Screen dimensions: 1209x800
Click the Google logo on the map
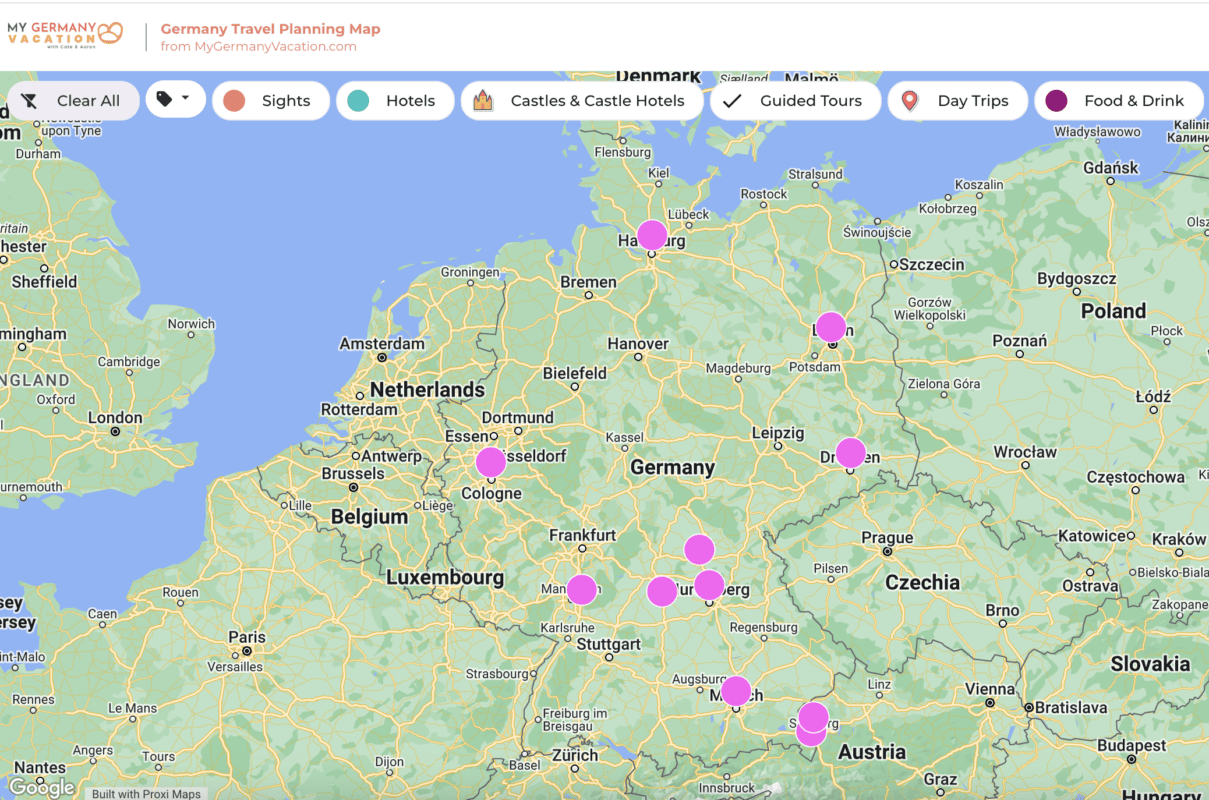[42, 787]
